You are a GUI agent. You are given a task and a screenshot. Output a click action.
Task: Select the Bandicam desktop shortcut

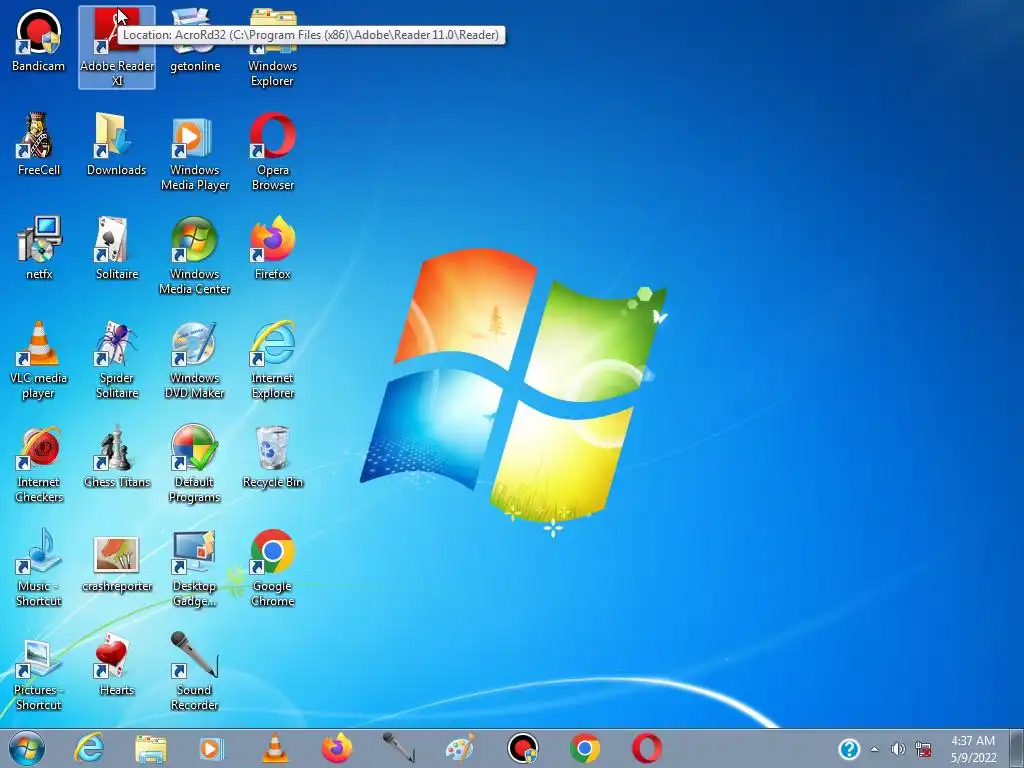(39, 40)
